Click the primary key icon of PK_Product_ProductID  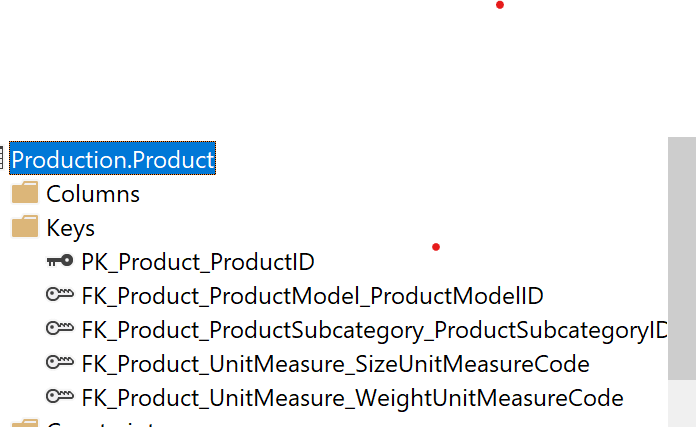[x=60, y=261]
